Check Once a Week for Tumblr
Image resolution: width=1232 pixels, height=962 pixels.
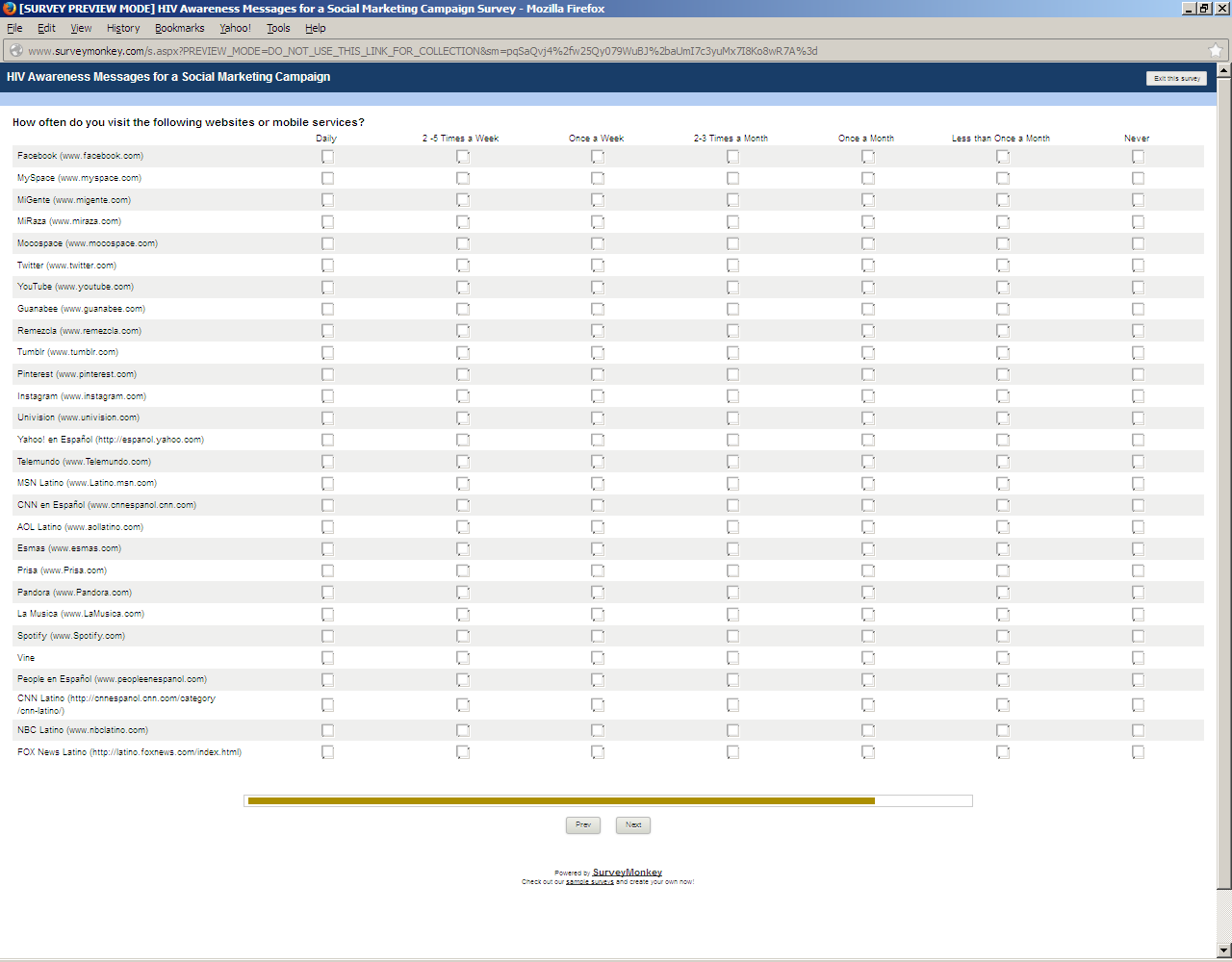598,352
